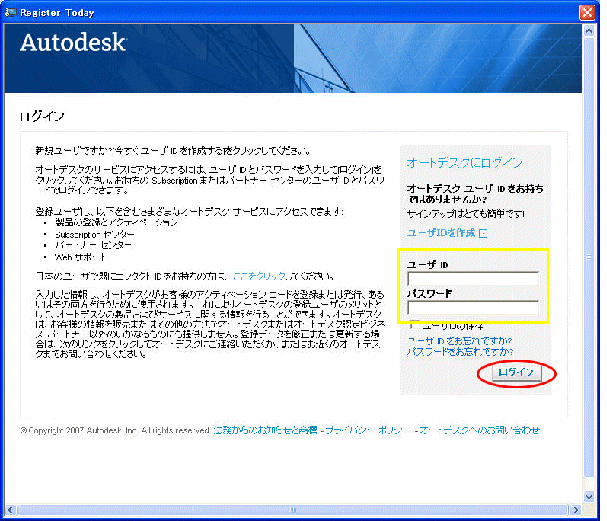Focus the パスワード input field
This screenshot has width=607, height=521.
pyautogui.click(x=473, y=308)
